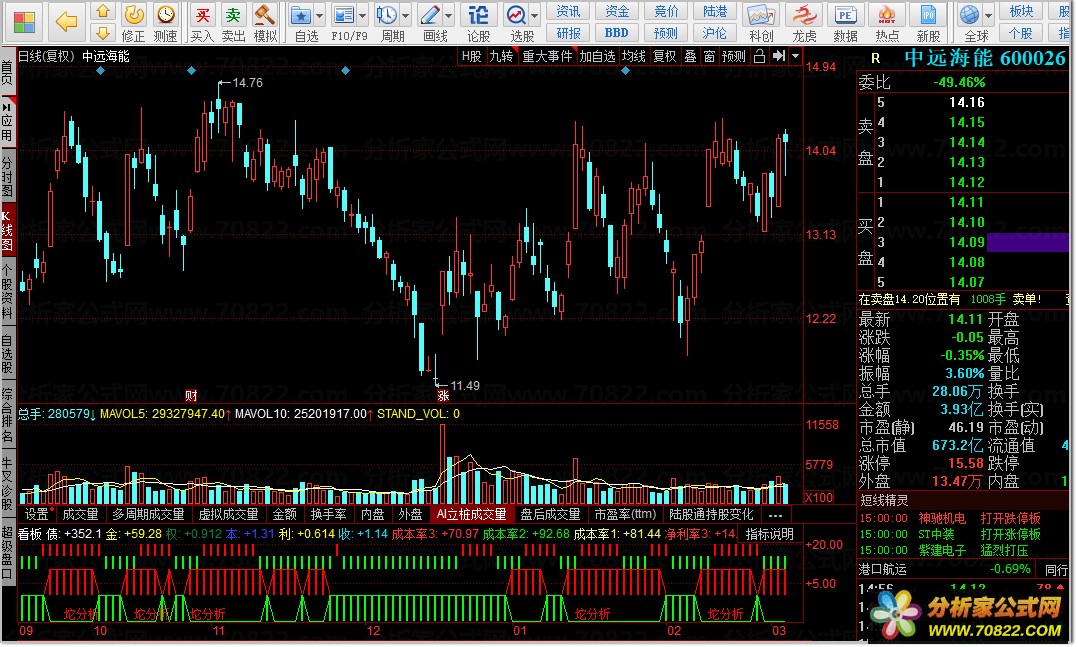The image size is (1078, 647).
Task: Toggle the H股 display
Action: pyautogui.click(x=472, y=56)
